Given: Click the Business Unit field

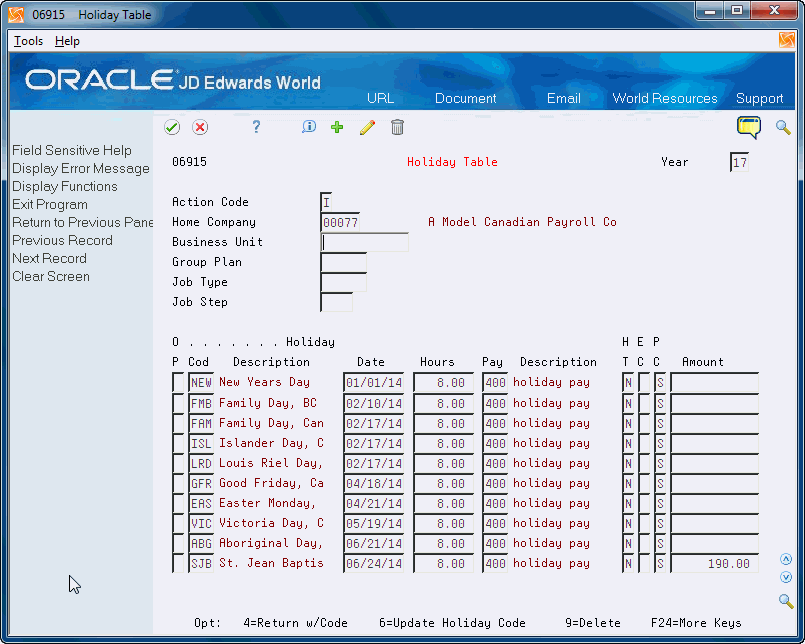Looking at the screenshot, I should (365, 242).
